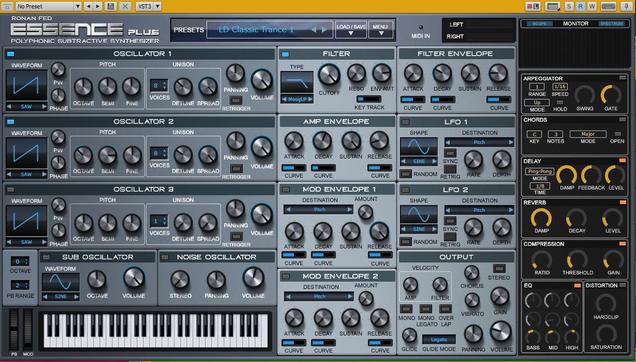Open the VST3 format dropdown

pyautogui.click(x=148, y=6)
